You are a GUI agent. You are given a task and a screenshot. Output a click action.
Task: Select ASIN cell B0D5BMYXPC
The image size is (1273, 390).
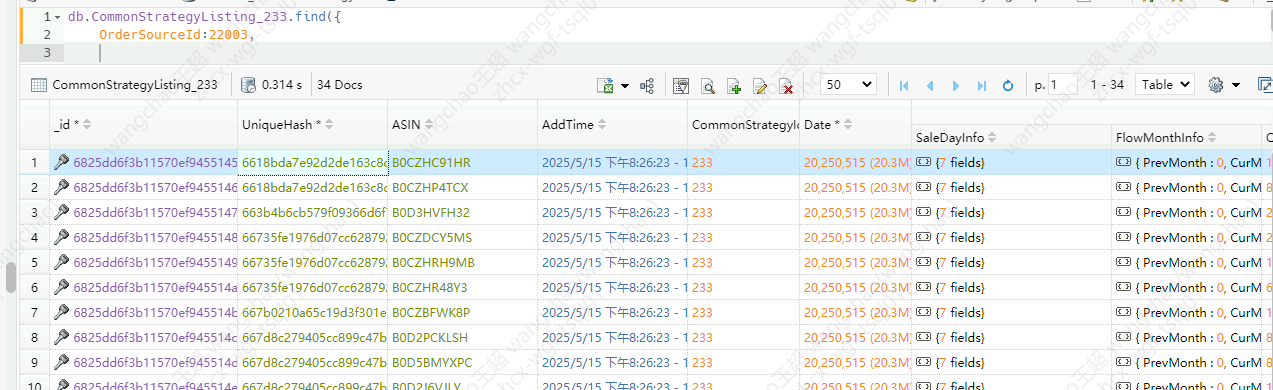463,362
